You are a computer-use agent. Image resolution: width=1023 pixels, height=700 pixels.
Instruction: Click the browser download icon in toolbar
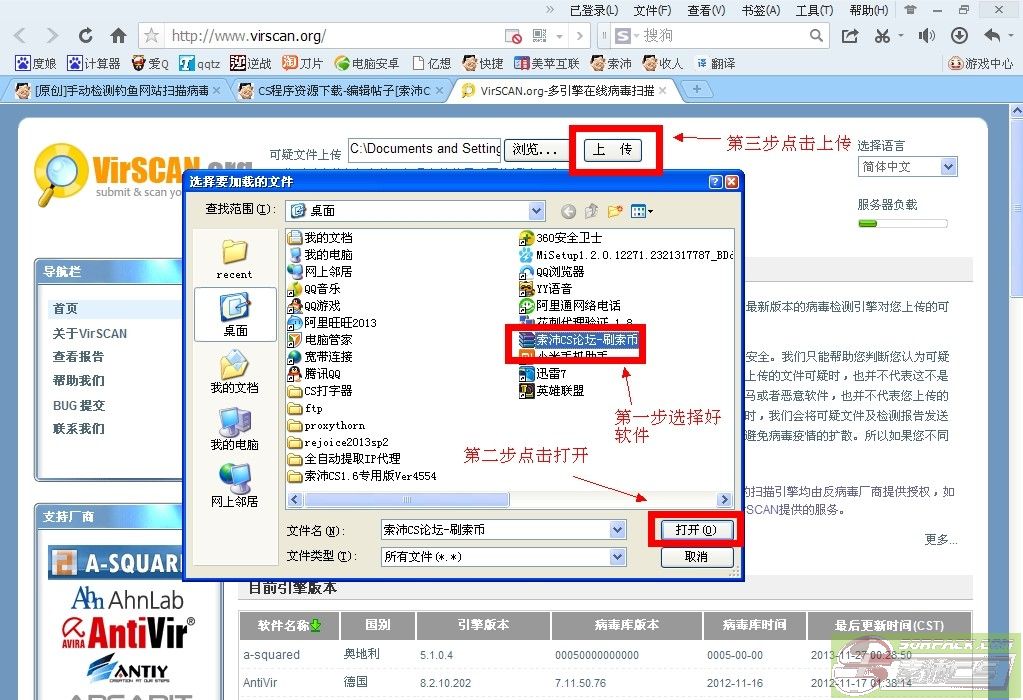coord(959,36)
